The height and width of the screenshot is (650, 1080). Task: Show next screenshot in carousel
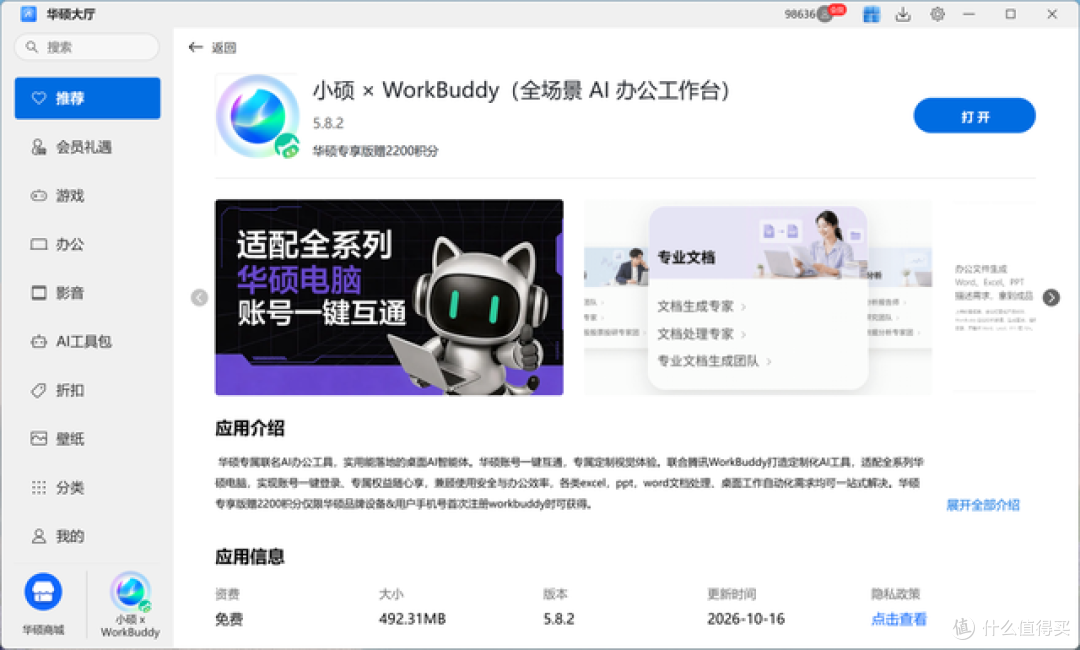(x=1051, y=297)
